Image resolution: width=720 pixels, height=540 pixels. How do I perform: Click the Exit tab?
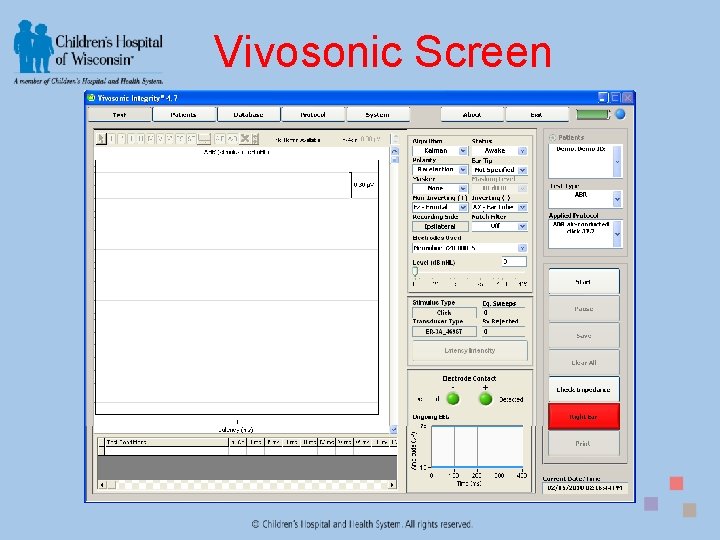pos(536,114)
